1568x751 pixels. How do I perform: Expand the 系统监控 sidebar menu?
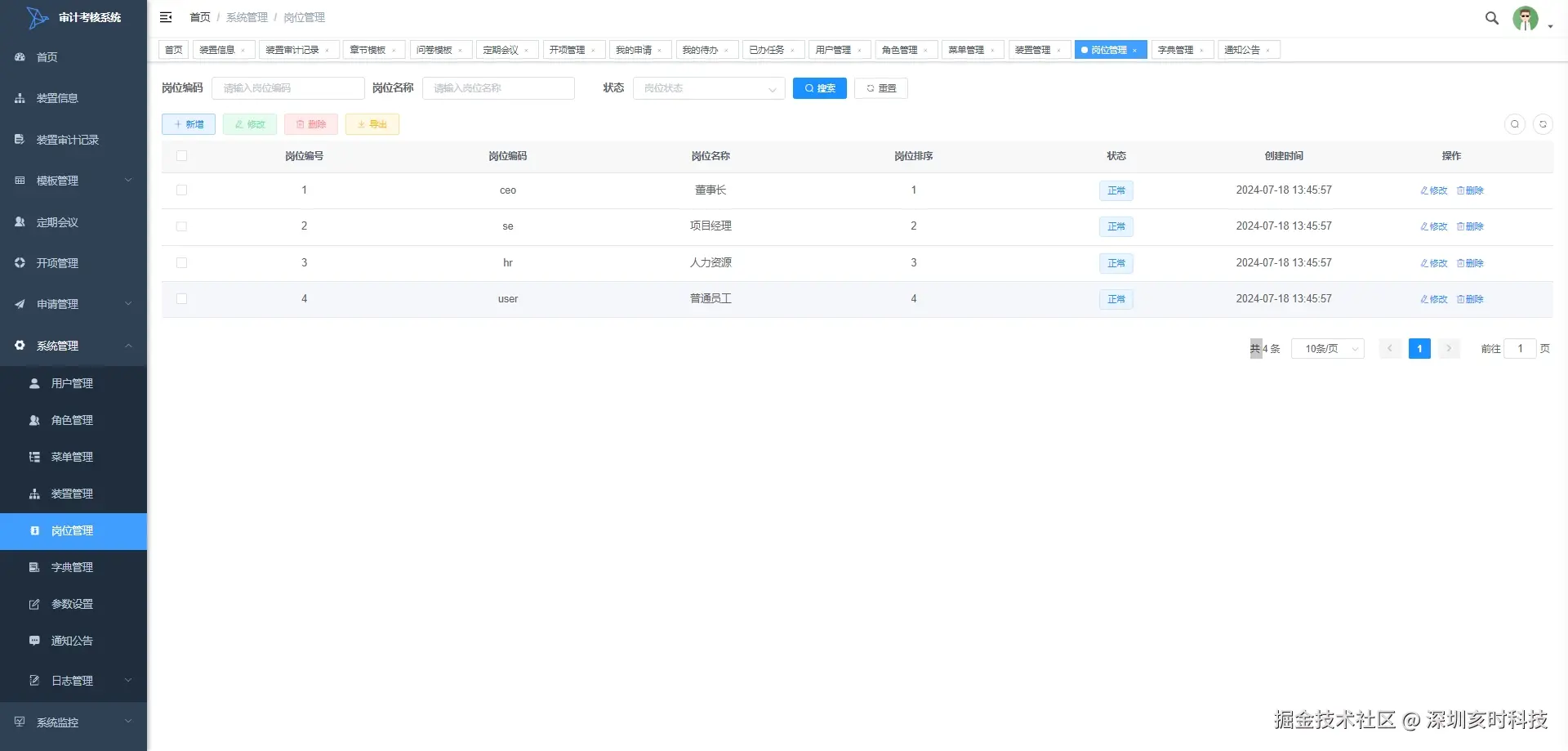click(x=73, y=722)
